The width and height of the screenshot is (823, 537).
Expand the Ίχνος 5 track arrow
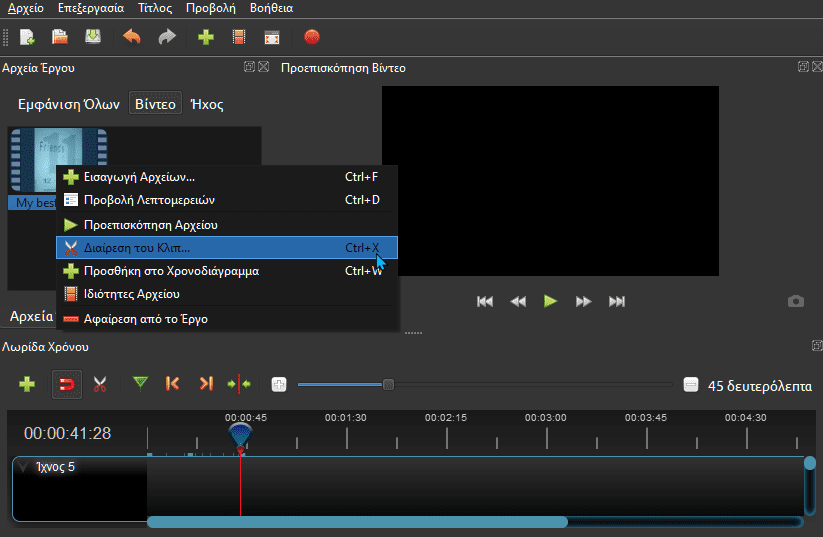click(x=23, y=467)
